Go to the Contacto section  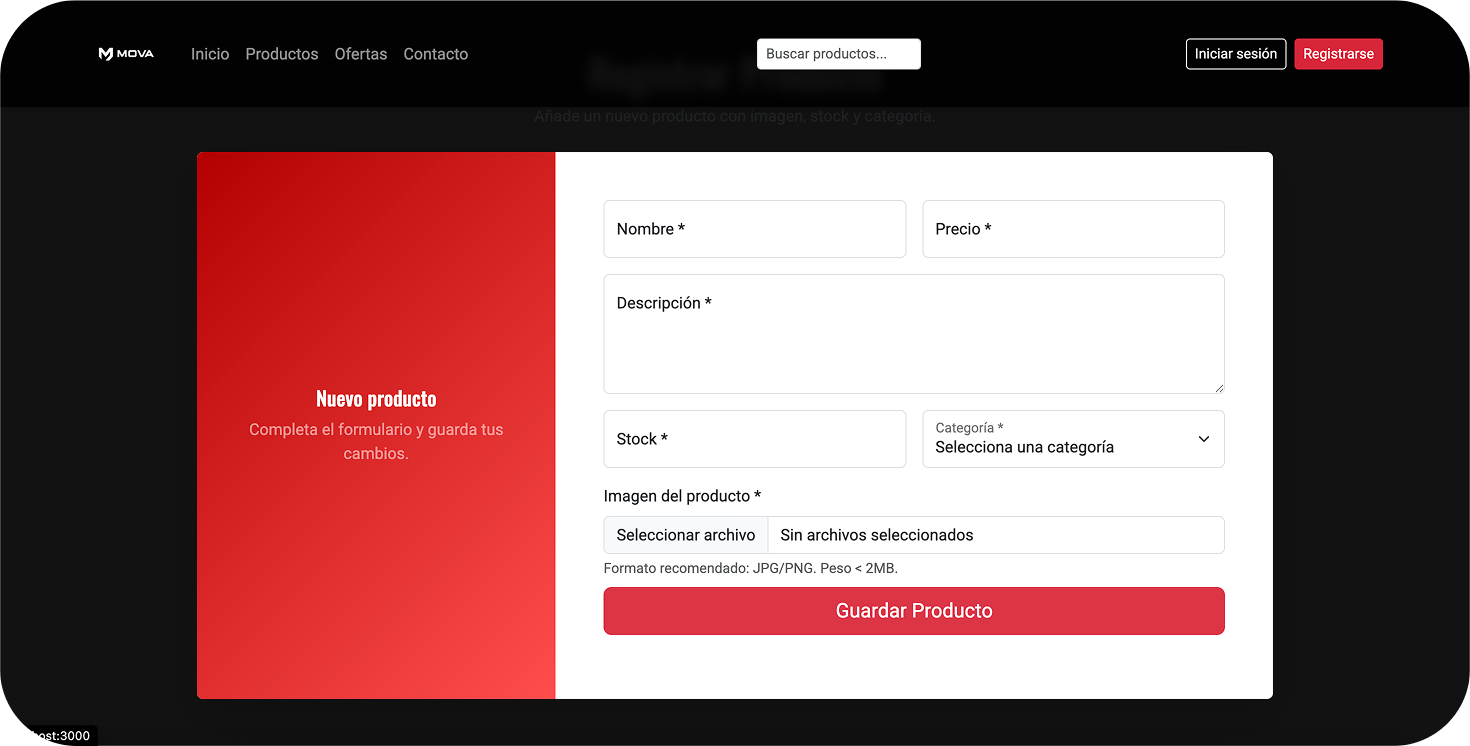(435, 54)
